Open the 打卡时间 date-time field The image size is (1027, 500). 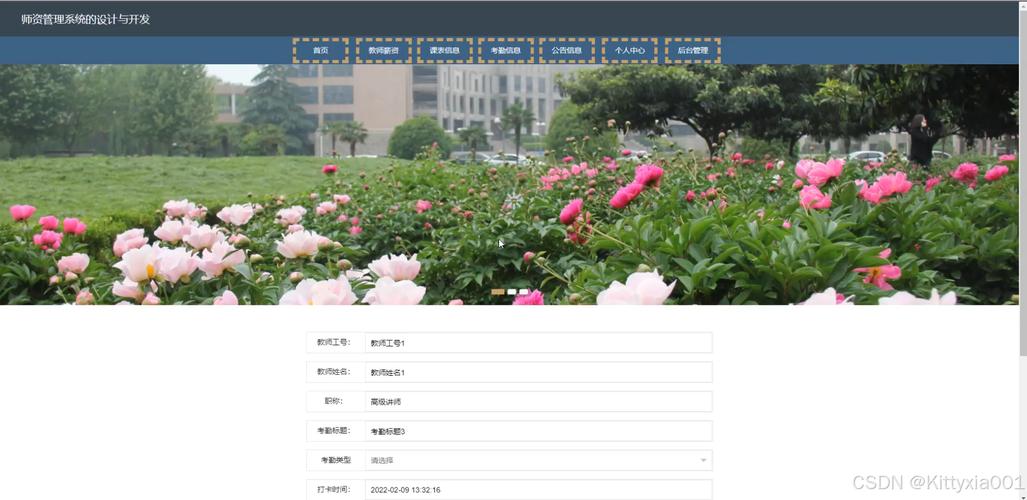pos(538,490)
